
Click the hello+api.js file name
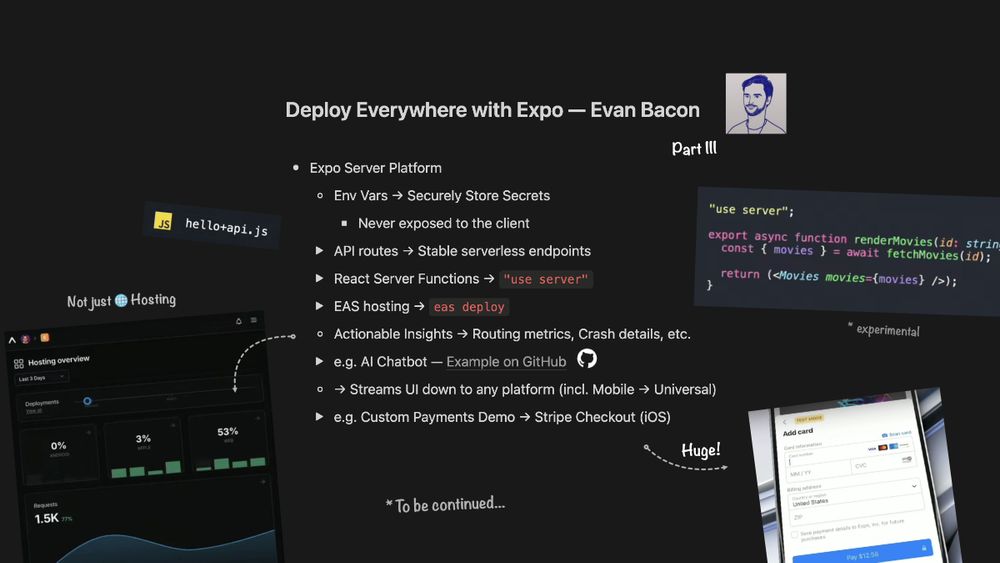click(x=226, y=227)
